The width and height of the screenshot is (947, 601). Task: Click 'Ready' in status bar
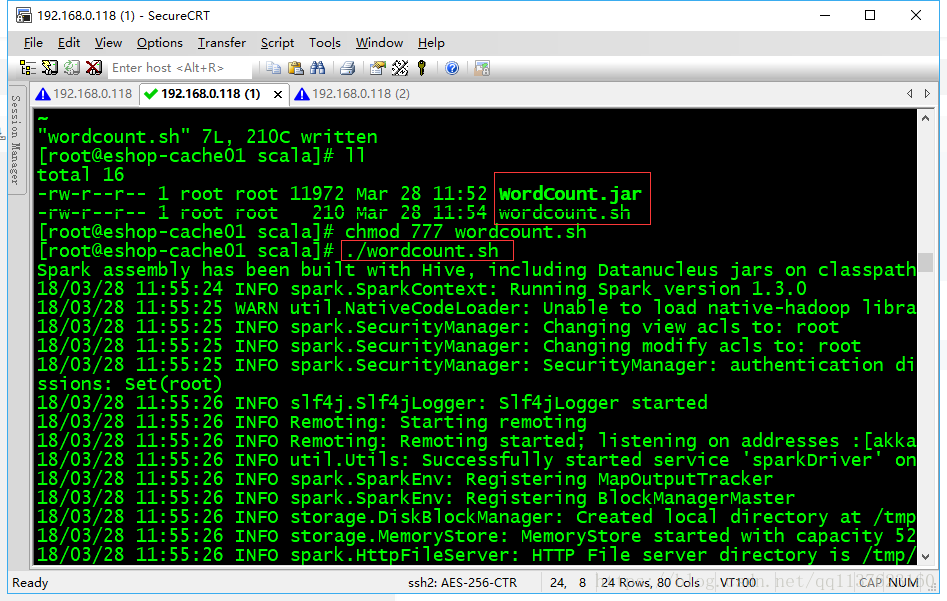30,583
